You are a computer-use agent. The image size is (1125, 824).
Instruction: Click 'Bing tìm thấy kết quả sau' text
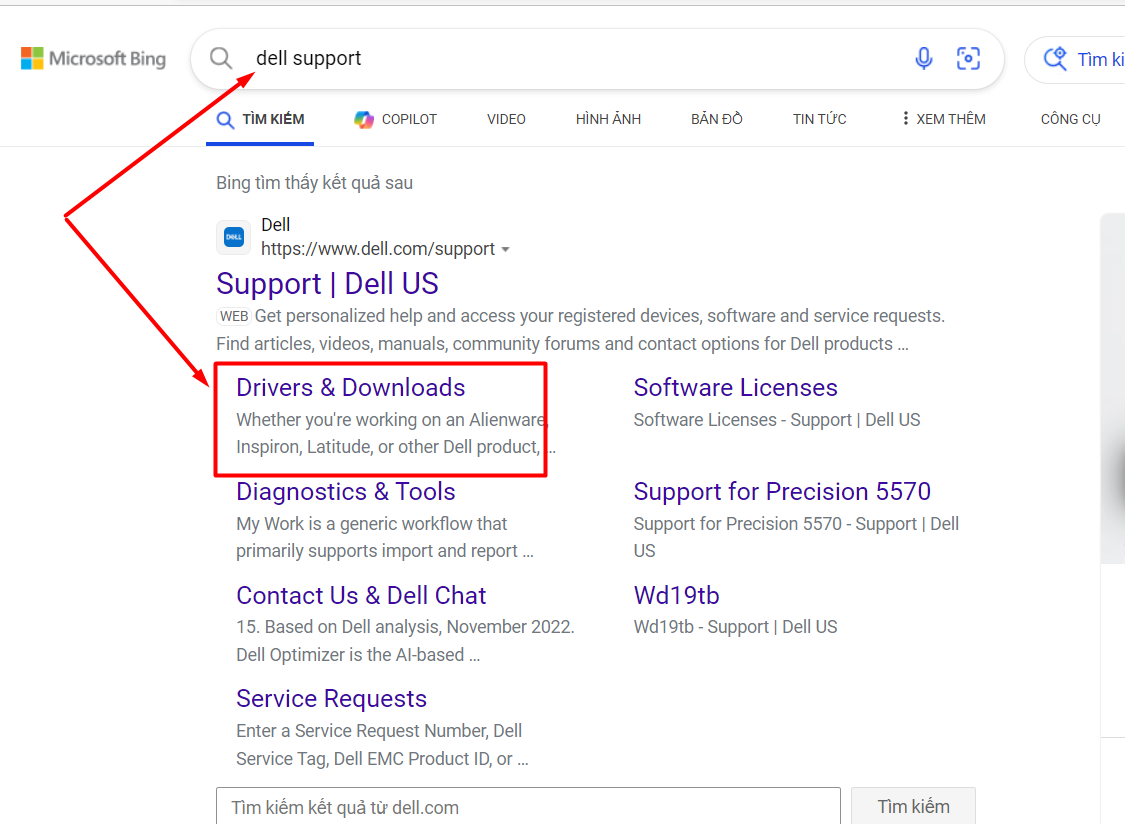pos(314,183)
